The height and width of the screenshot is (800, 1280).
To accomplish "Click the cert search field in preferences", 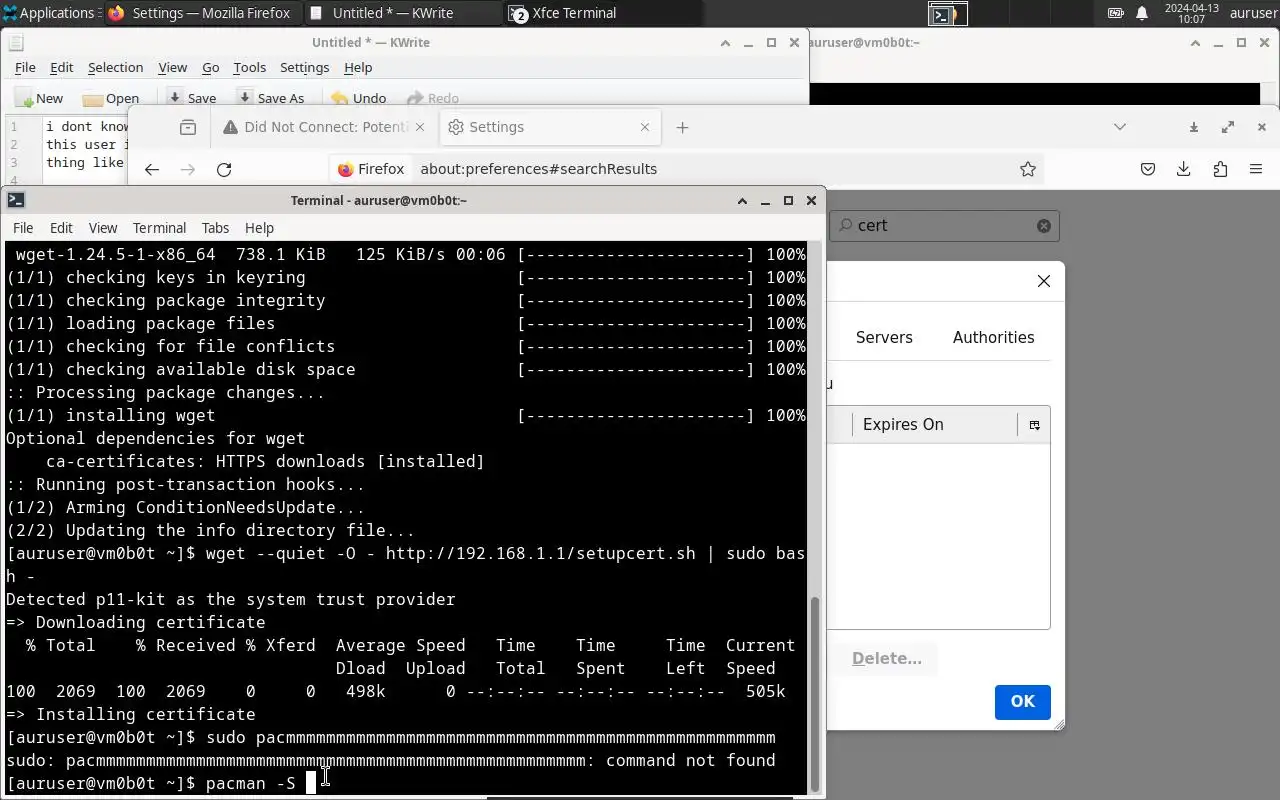I will pos(943,225).
